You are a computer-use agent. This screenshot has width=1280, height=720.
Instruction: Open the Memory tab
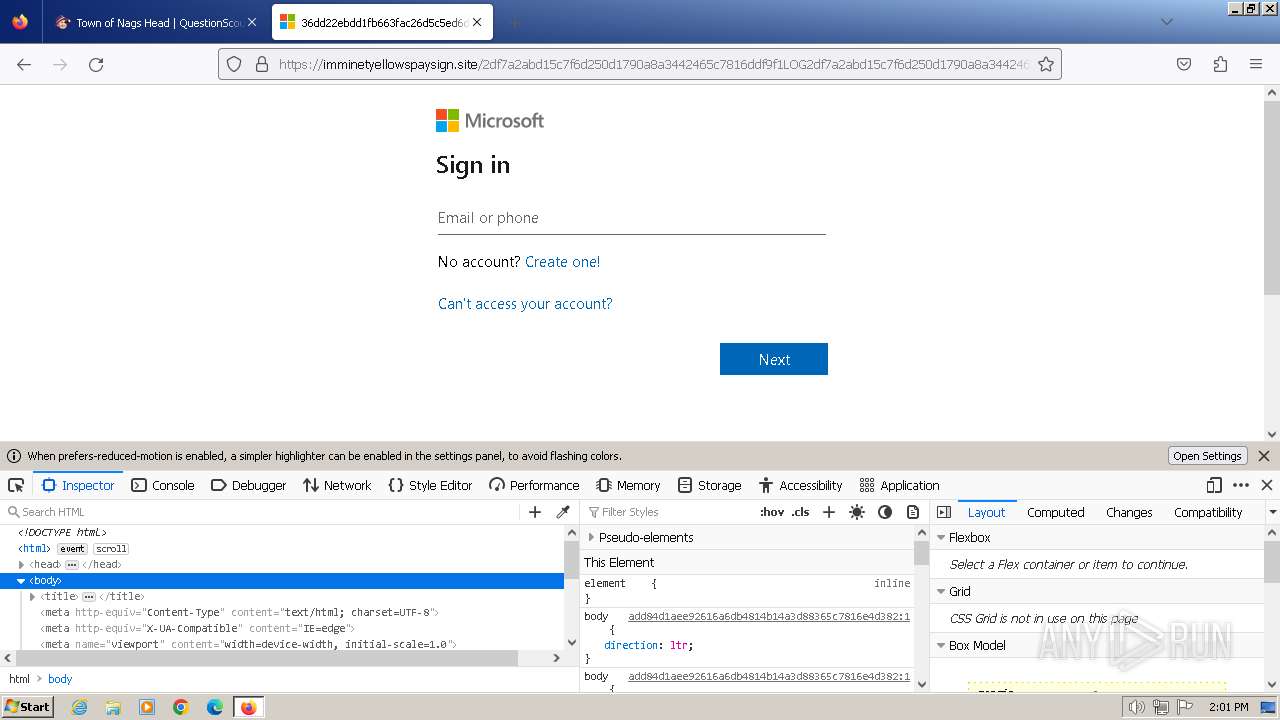coord(628,485)
